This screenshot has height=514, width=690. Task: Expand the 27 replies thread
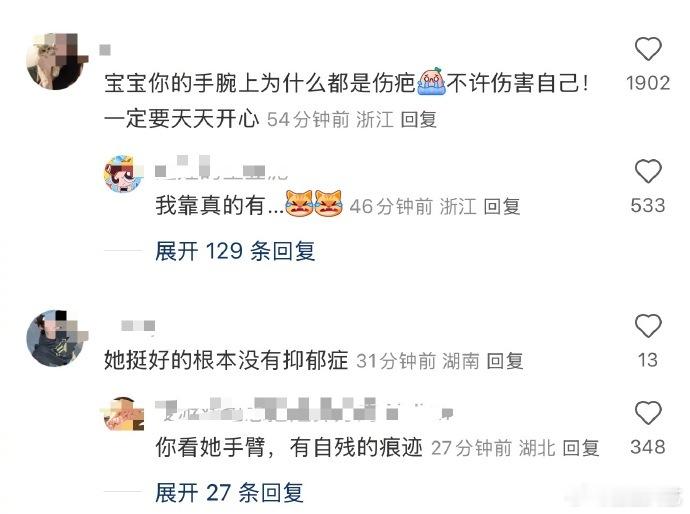click(x=229, y=492)
